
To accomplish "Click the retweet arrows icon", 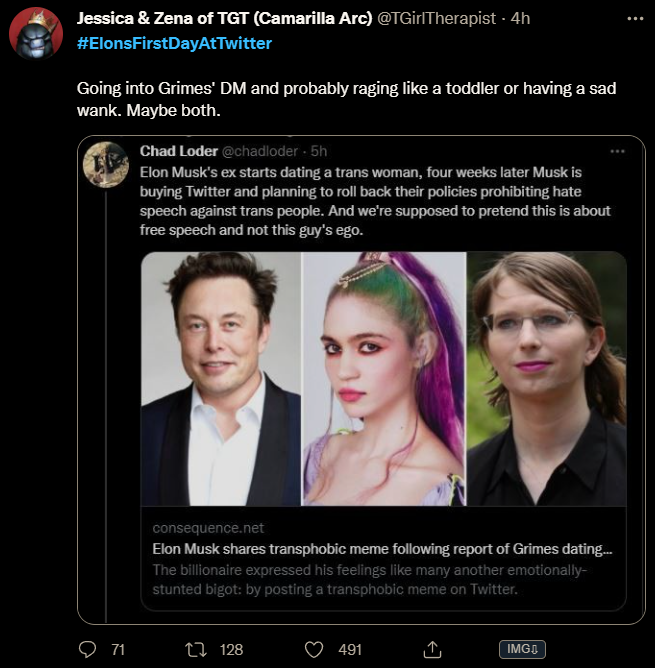I will click(x=197, y=649).
